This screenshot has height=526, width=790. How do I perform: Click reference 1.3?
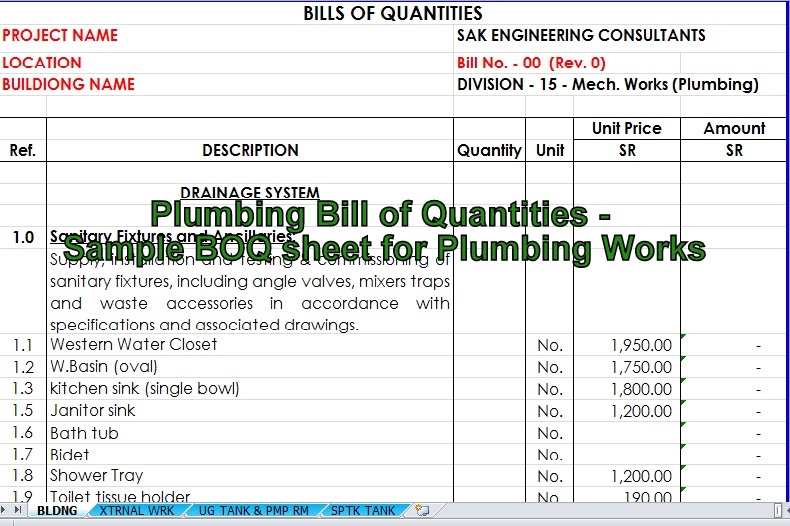pos(23,388)
